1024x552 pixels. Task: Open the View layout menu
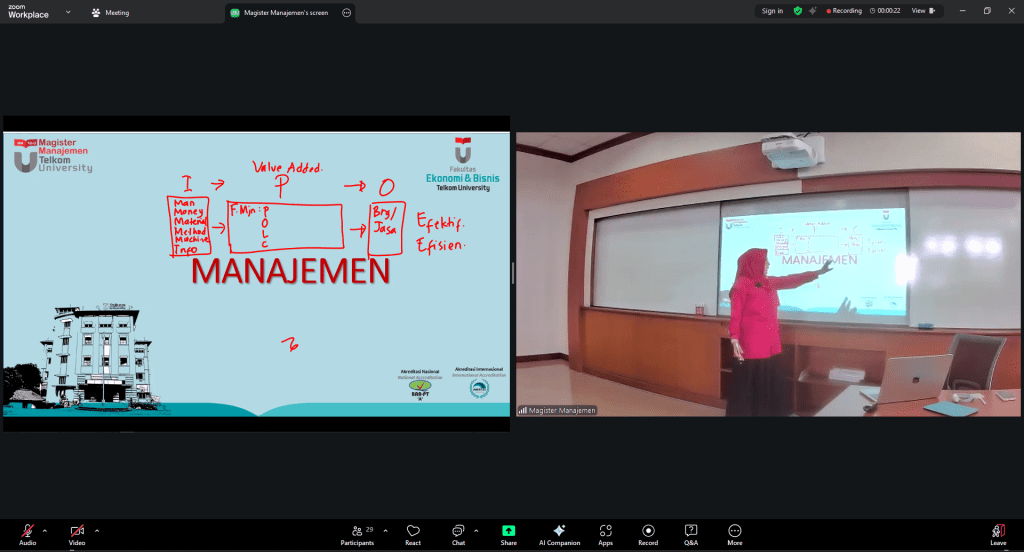924,11
